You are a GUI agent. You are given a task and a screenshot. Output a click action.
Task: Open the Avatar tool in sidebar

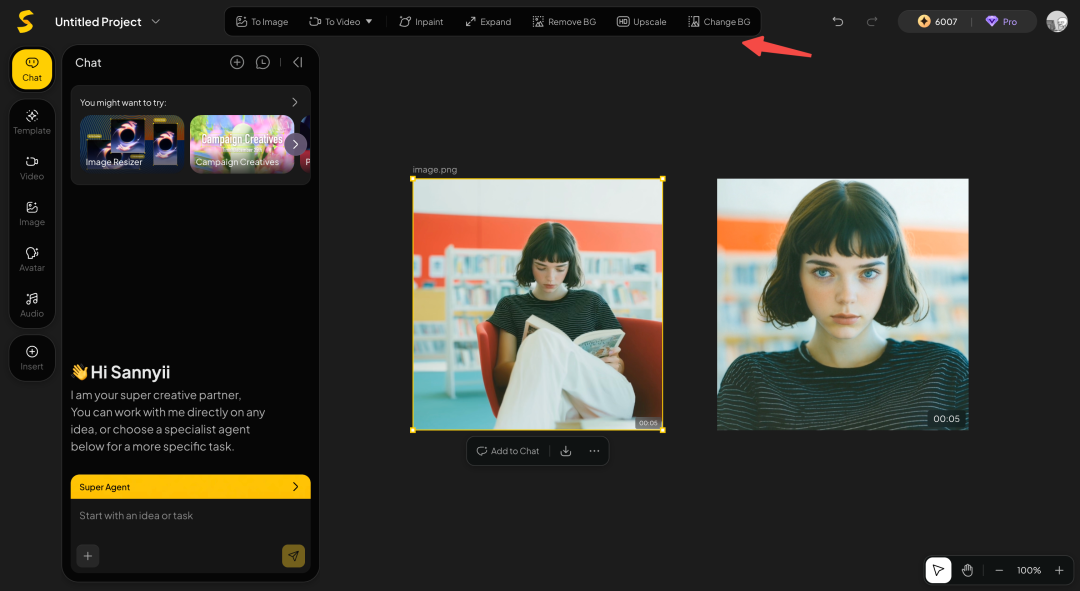tap(32, 258)
